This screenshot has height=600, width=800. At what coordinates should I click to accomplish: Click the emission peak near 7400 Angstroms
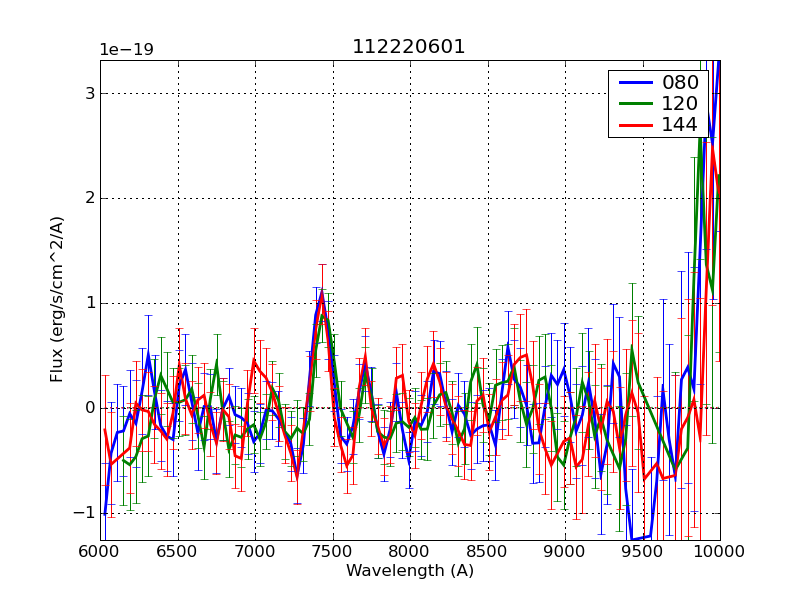pos(321,296)
